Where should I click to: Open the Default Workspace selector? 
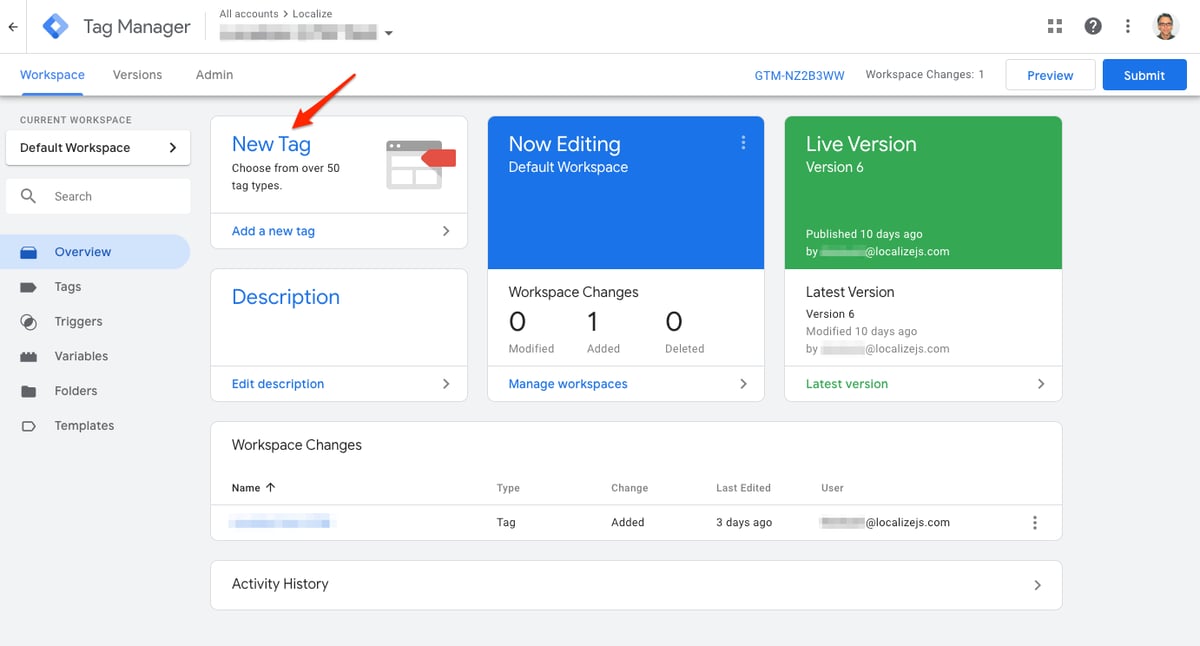pos(98,148)
